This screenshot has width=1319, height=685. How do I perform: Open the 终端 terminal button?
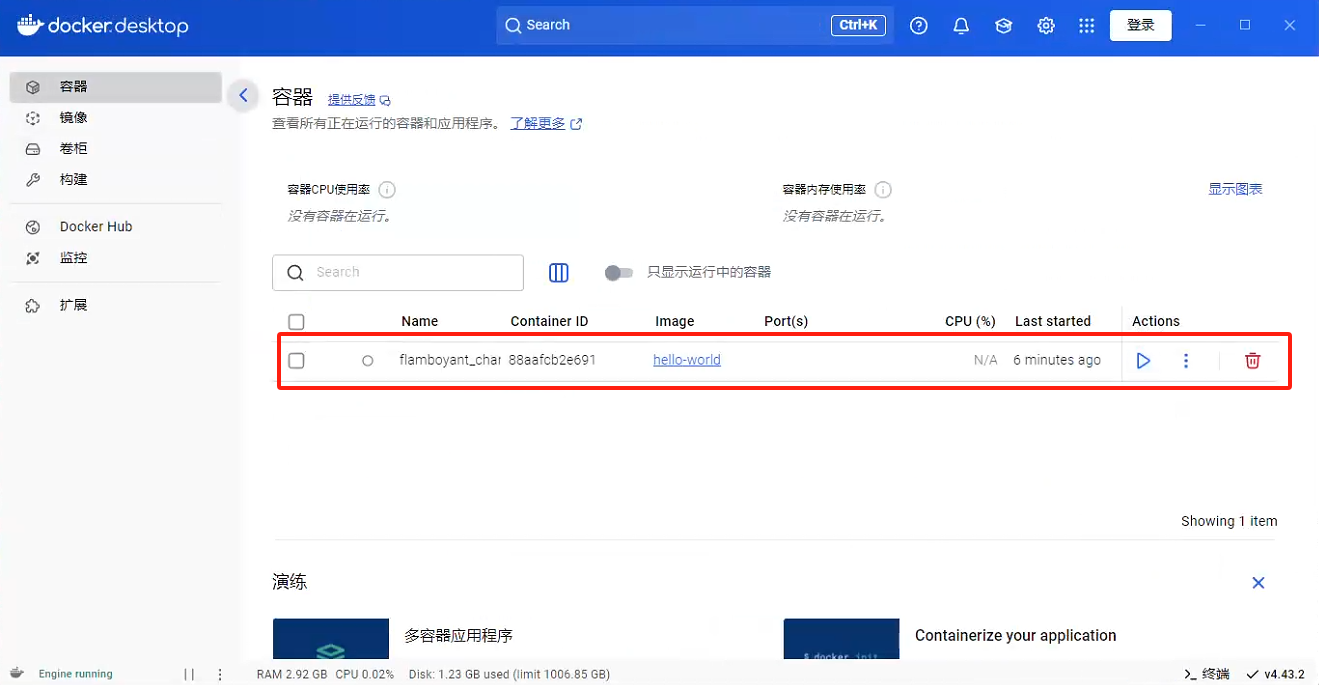pos(1207,674)
